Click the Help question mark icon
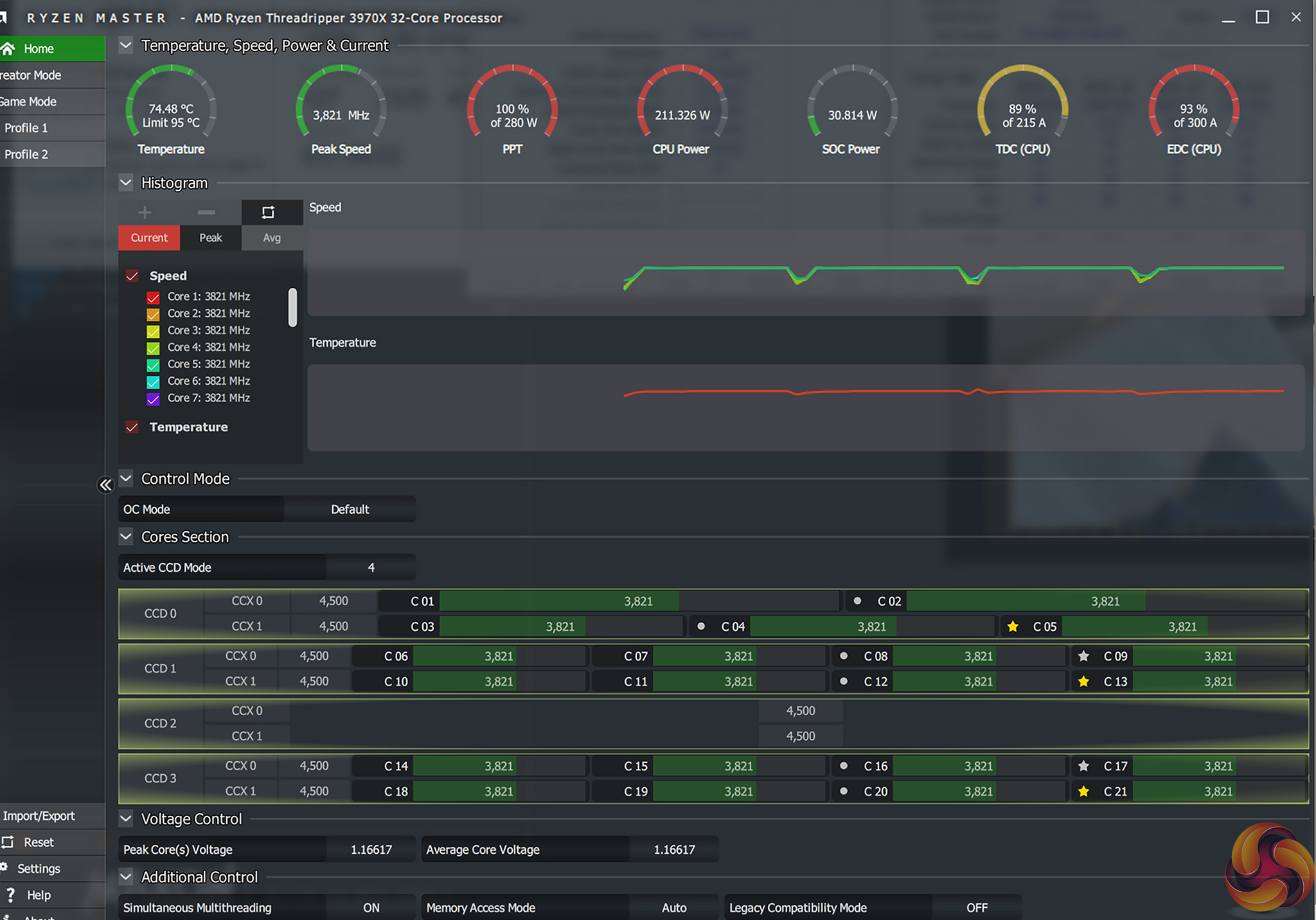This screenshot has height=920, width=1316. coord(10,894)
